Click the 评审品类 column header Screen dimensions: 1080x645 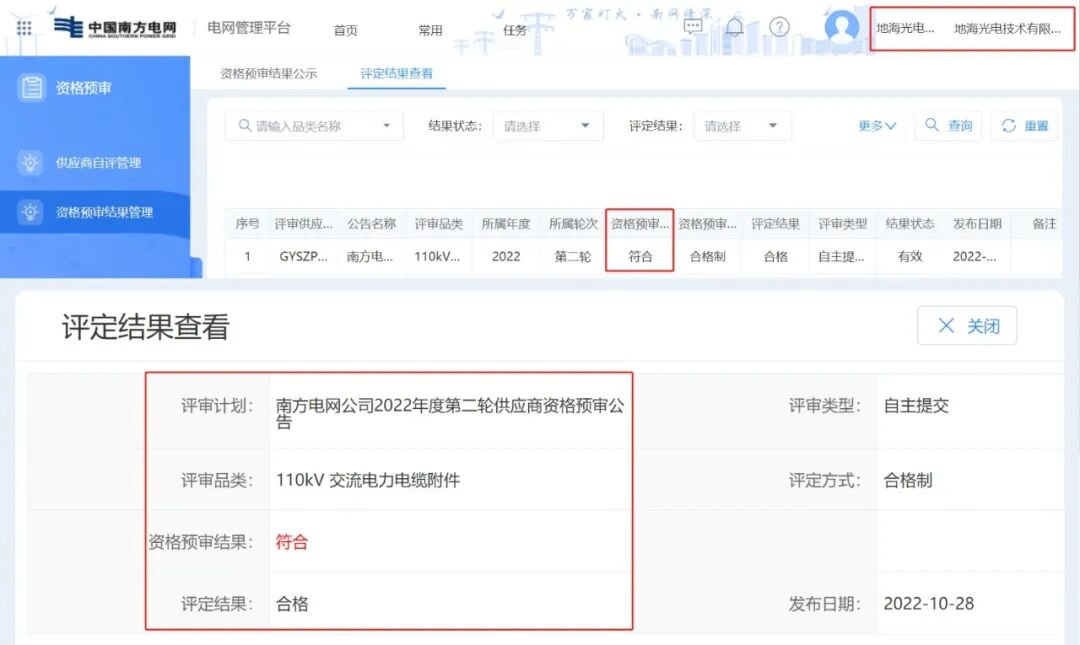pyautogui.click(x=438, y=223)
